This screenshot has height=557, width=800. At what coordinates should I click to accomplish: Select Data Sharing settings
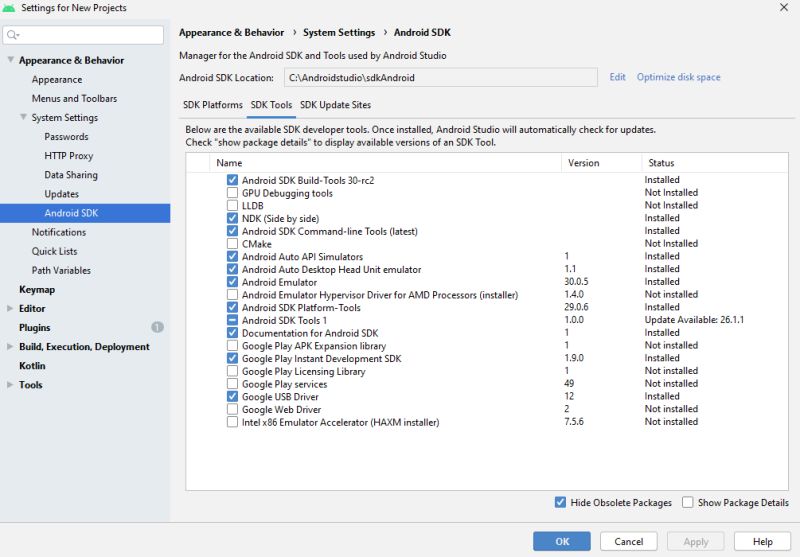point(71,175)
